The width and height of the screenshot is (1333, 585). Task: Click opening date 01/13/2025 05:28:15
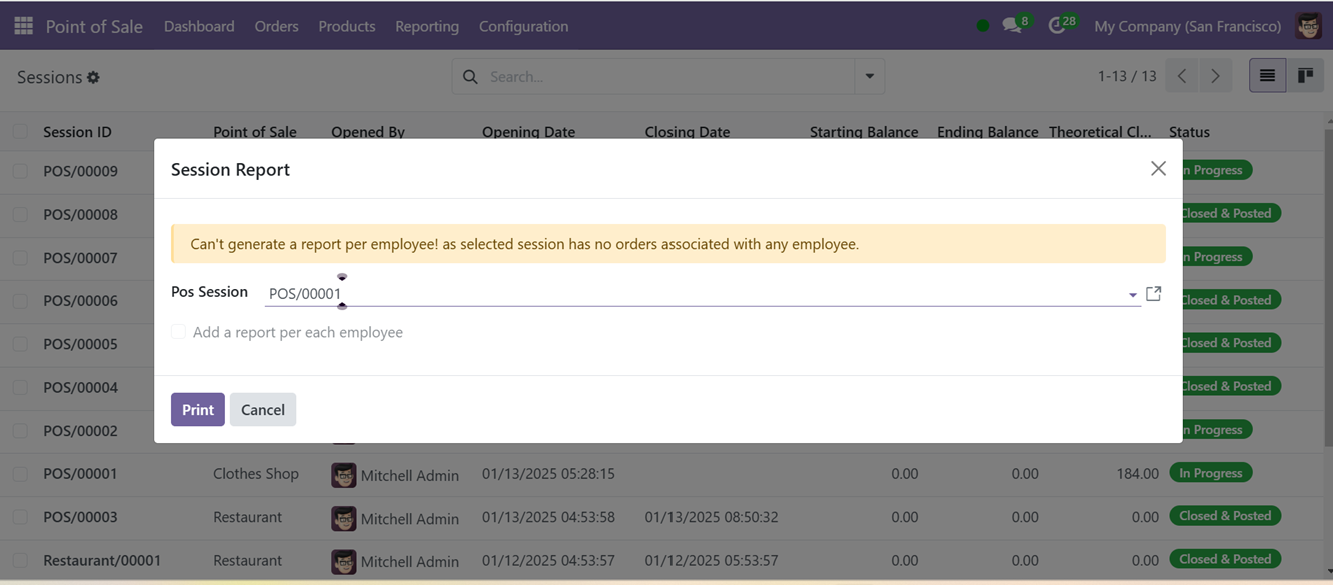[548, 474]
